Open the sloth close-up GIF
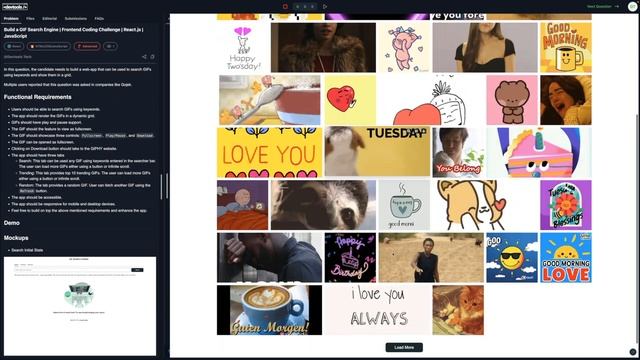640x360 pixels. 323,205
